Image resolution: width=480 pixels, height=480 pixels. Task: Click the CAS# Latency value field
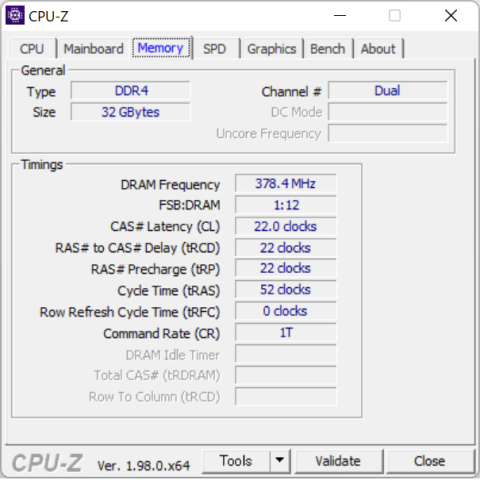286,226
